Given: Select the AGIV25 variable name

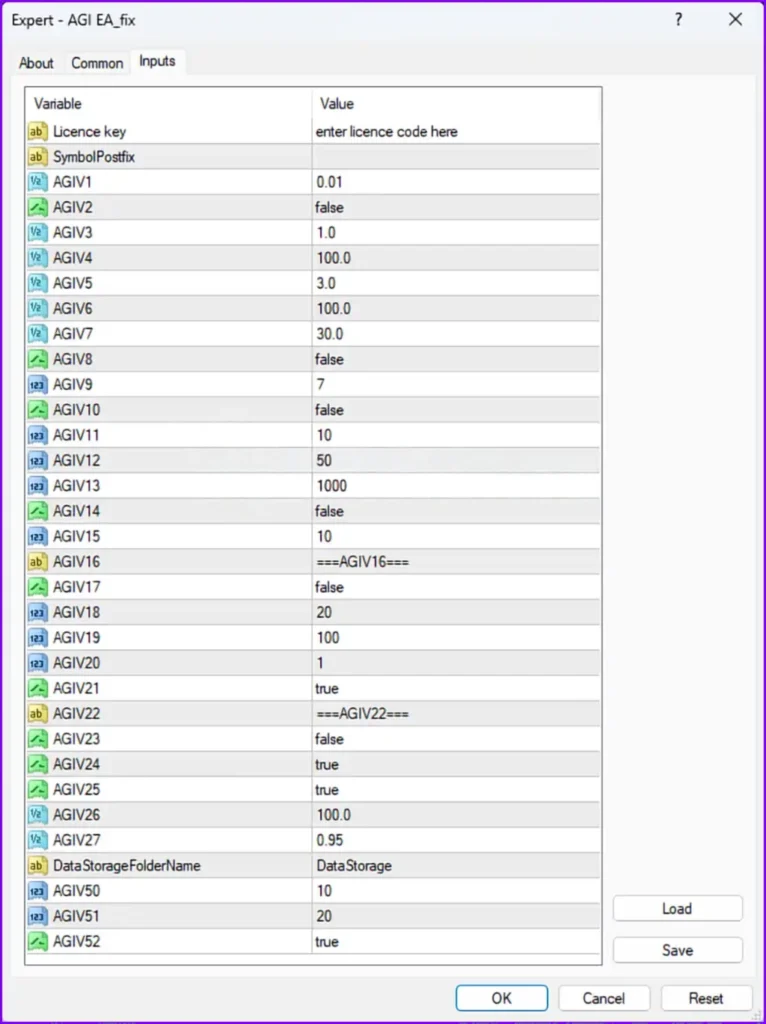Looking at the screenshot, I should point(76,790).
